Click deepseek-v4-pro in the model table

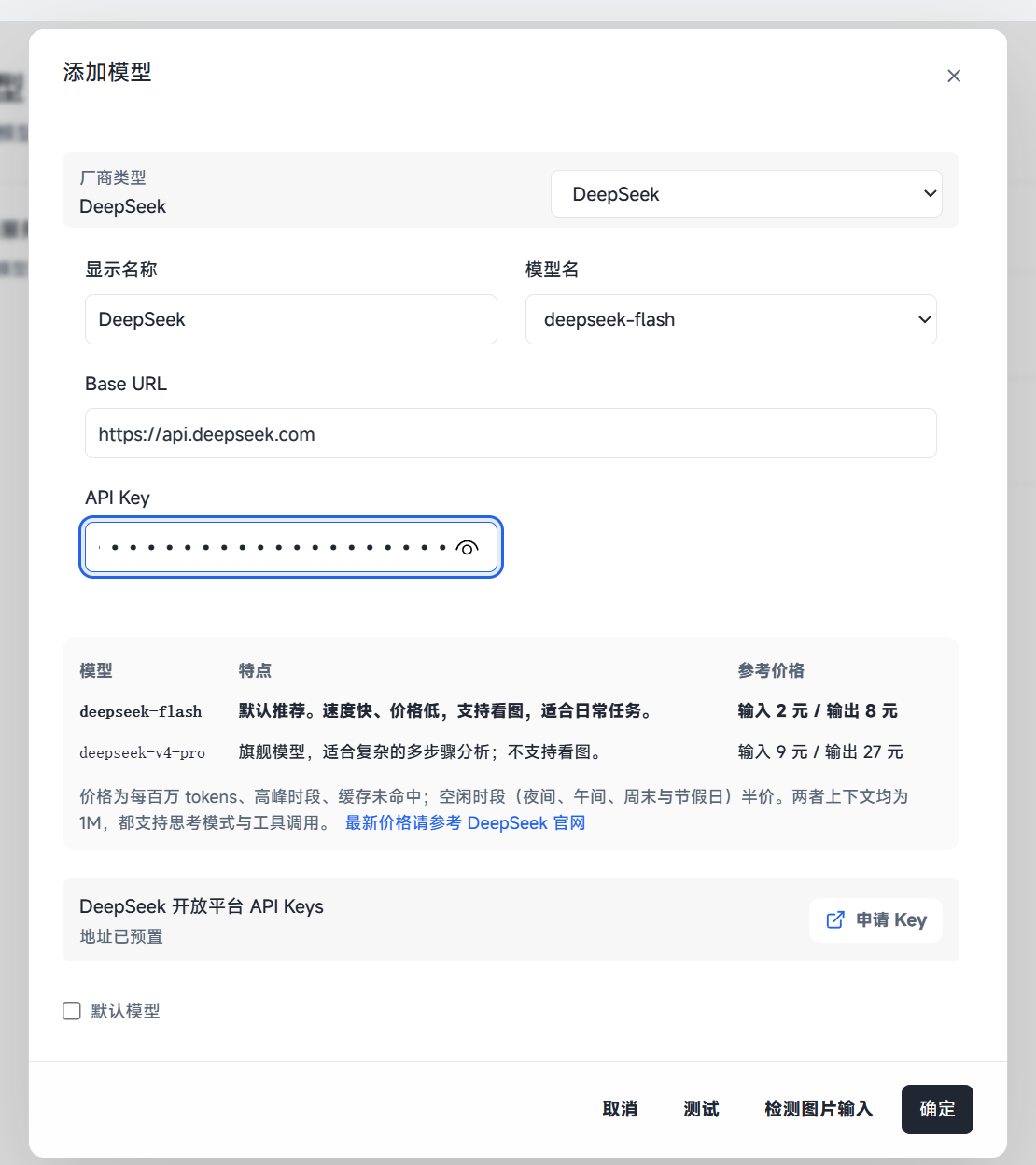pyautogui.click(x=142, y=752)
